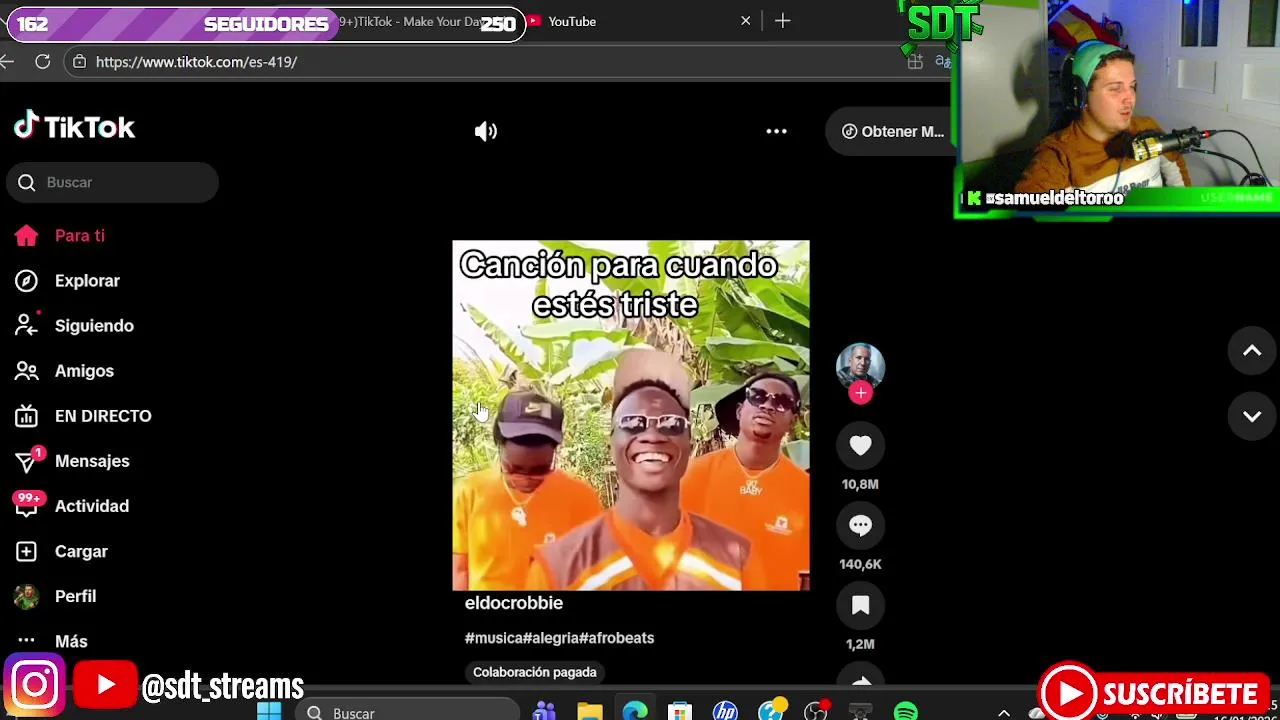Image resolution: width=1280 pixels, height=720 pixels.
Task: Open a new browser tab
Action: click(782, 21)
